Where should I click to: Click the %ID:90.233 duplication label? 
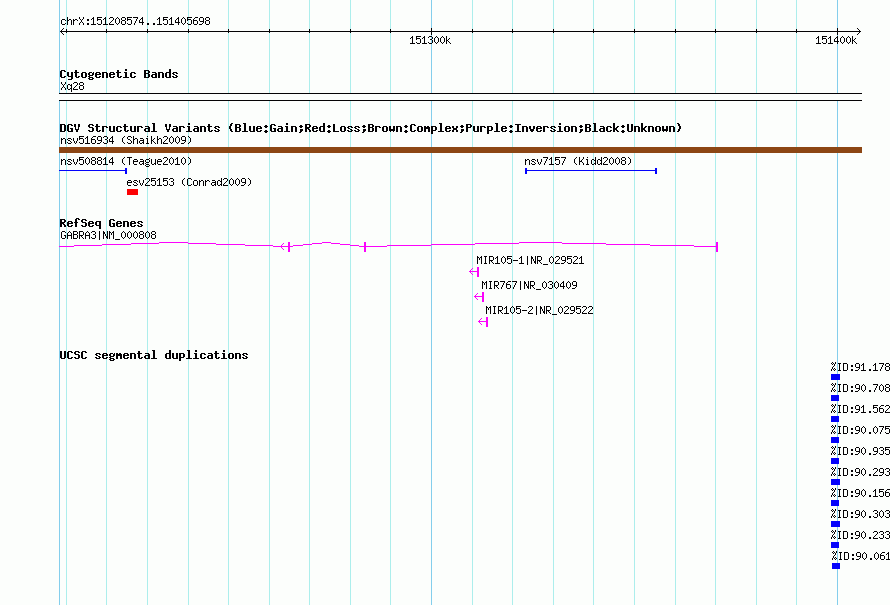[x=860, y=535]
